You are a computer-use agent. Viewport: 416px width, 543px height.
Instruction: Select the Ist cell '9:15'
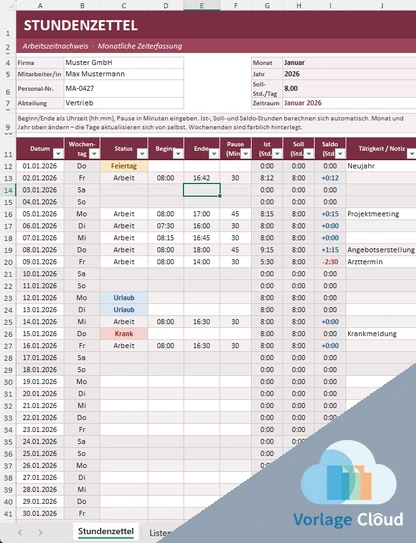click(267, 250)
